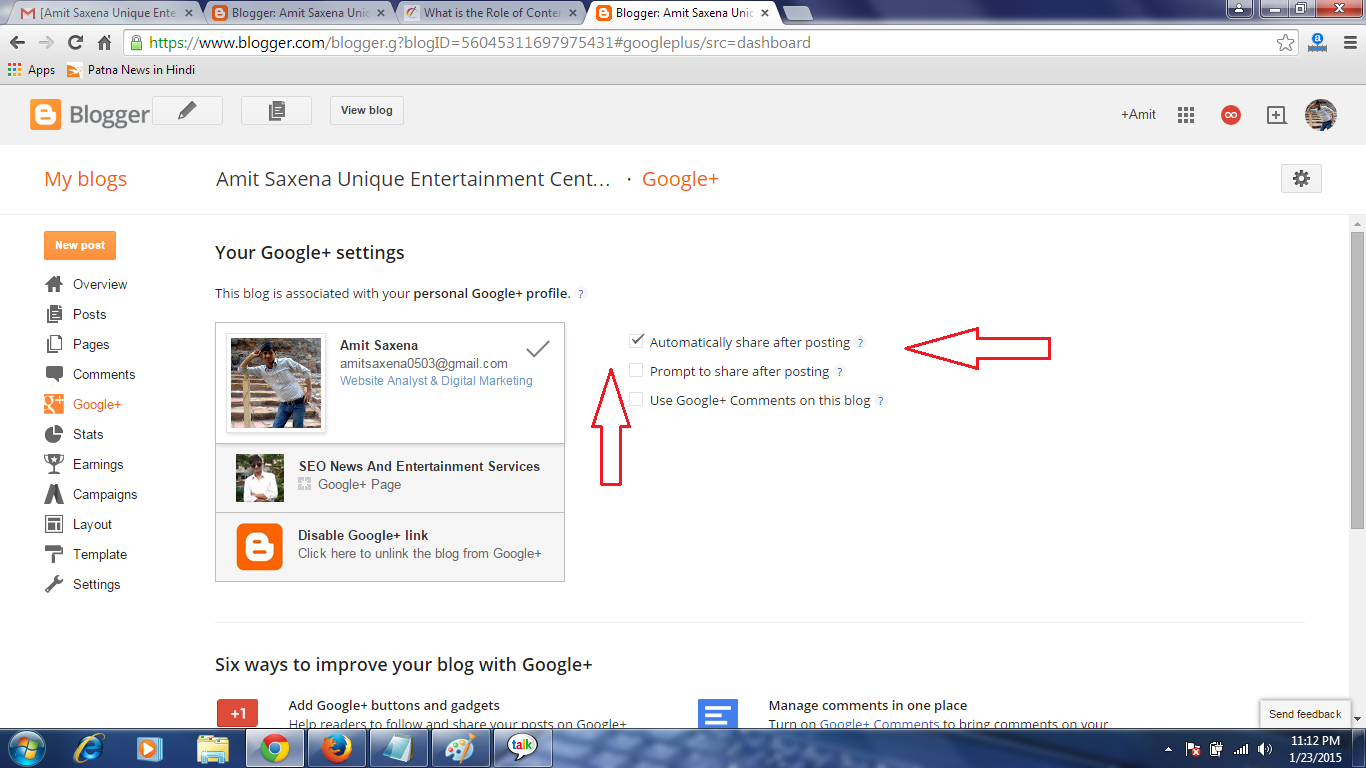Click help icon beside Automatically share
This screenshot has width=1366, height=768.
[860, 343]
